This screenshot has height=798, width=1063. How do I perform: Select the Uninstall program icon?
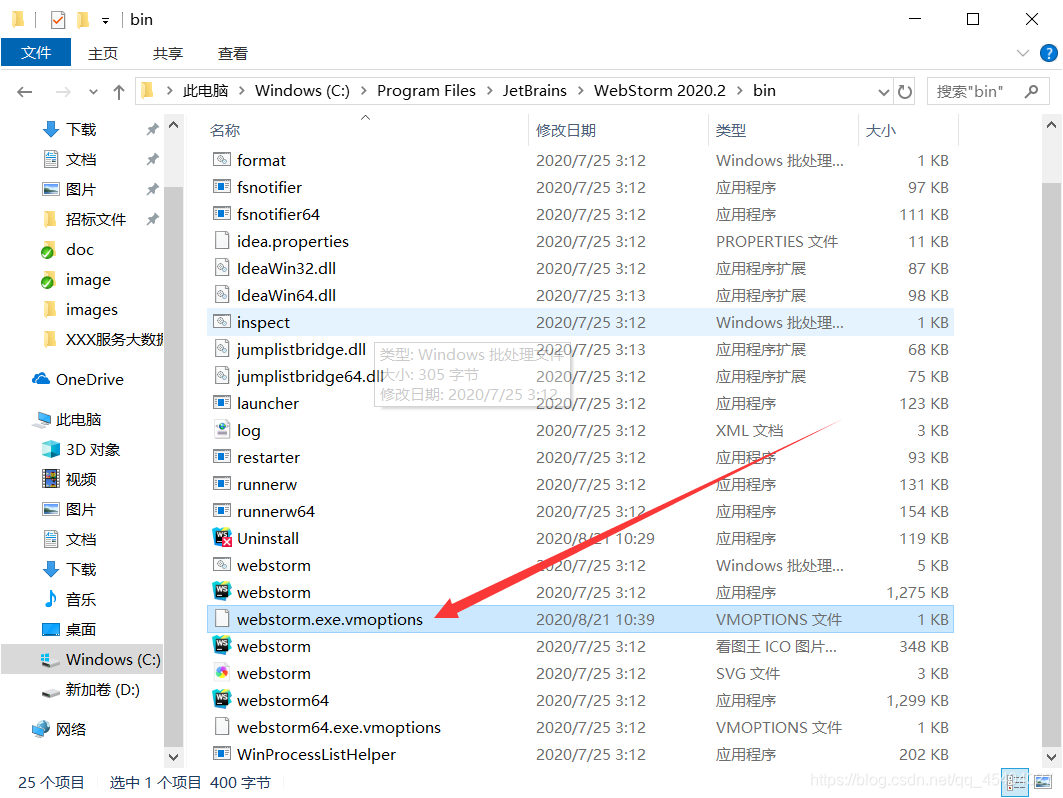tap(222, 538)
